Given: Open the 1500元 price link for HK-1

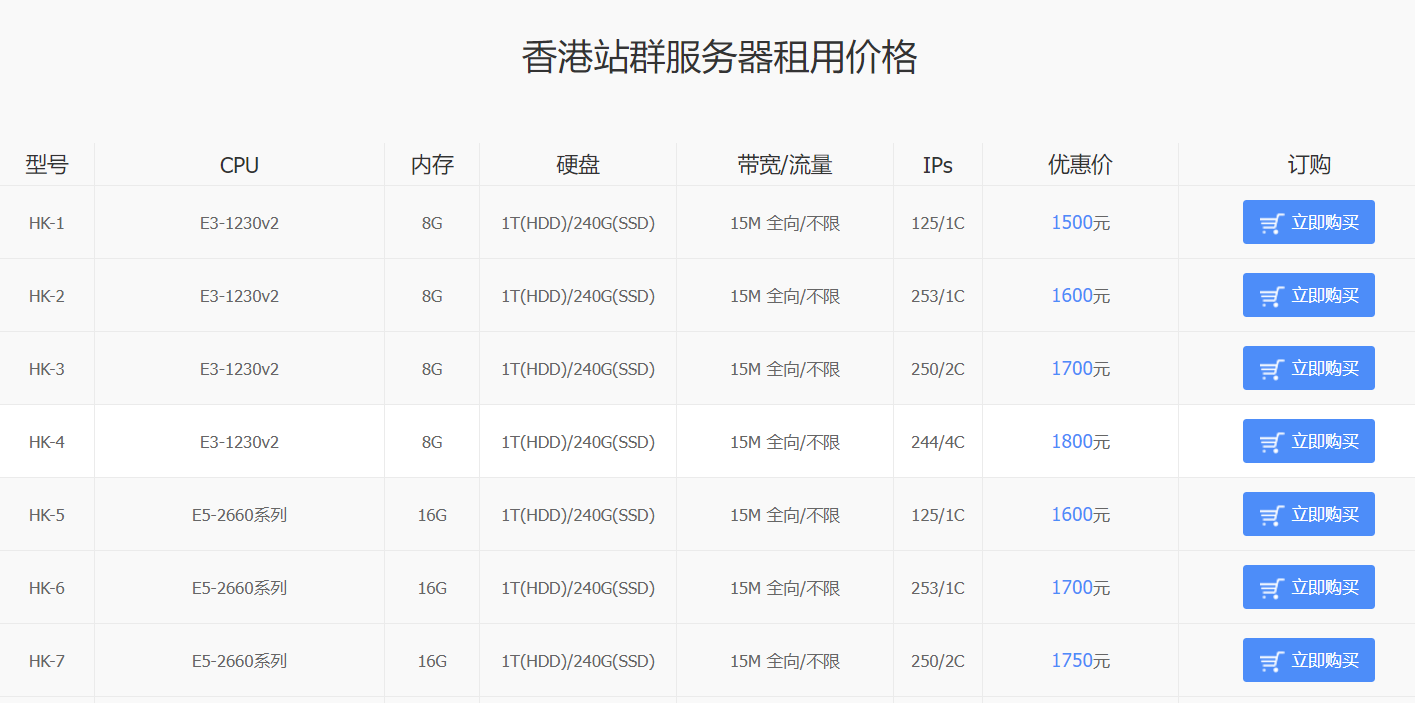Looking at the screenshot, I should coord(1079,222).
